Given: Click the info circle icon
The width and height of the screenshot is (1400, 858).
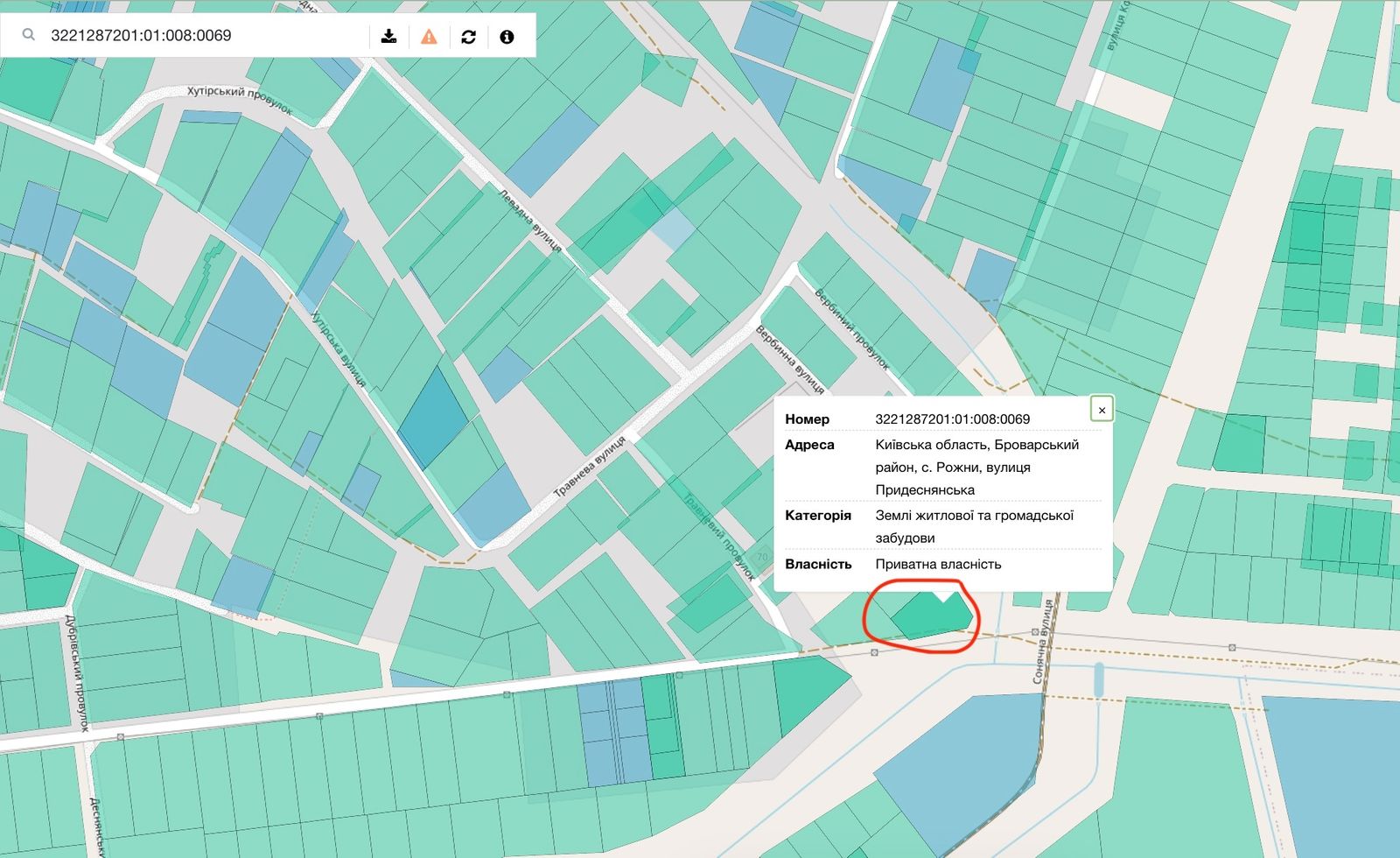Looking at the screenshot, I should pos(507,36).
